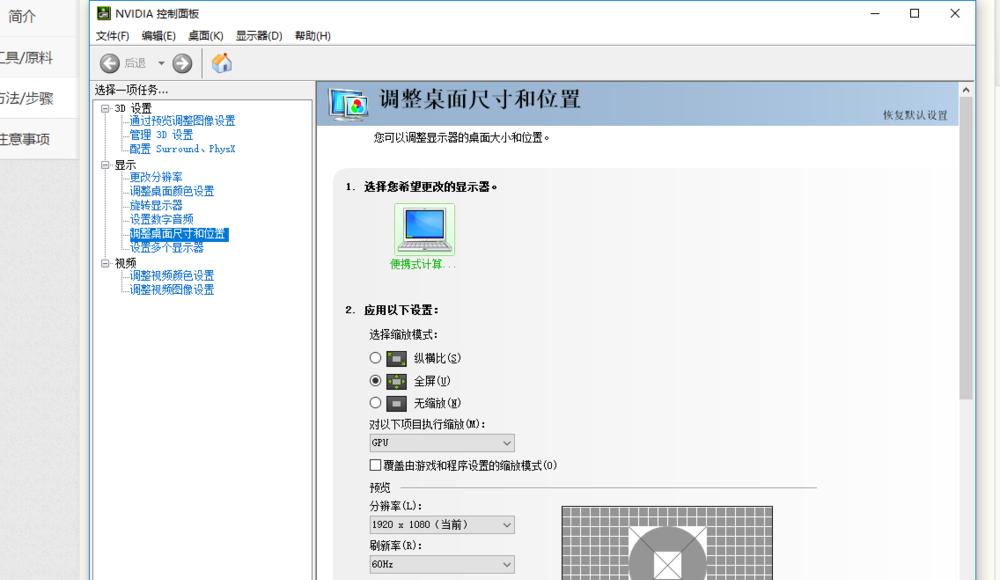The height and width of the screenshot is (580, 1000).
Task: Collapse the 3D 设置 tree node
Action: click(x=105, y=108)
